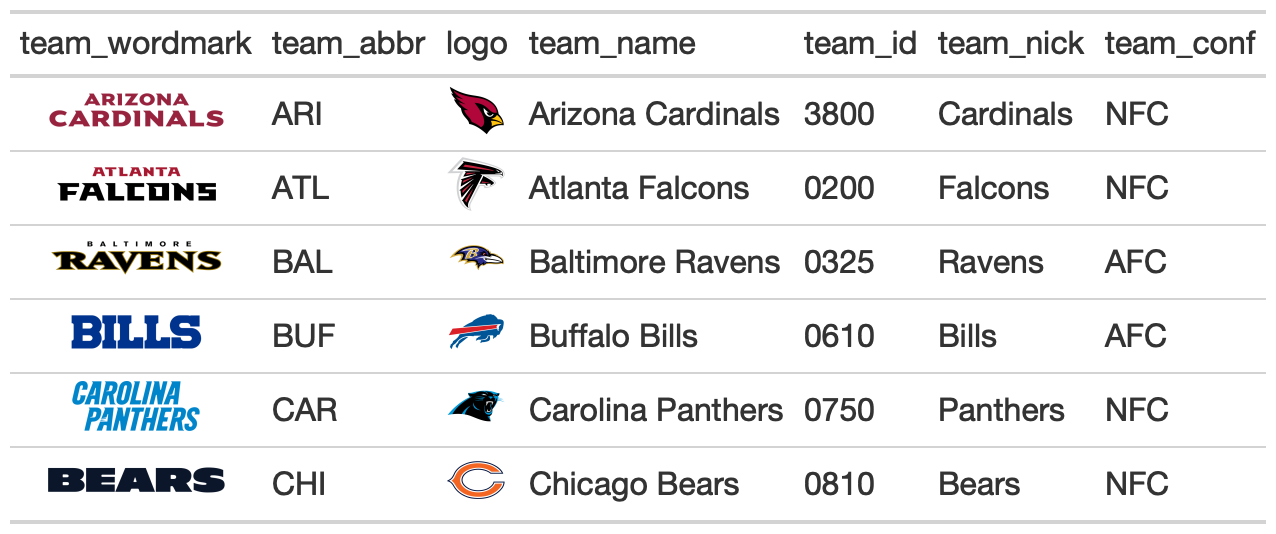
Task: Select the team_abbr column header
Action: (349, 43)
